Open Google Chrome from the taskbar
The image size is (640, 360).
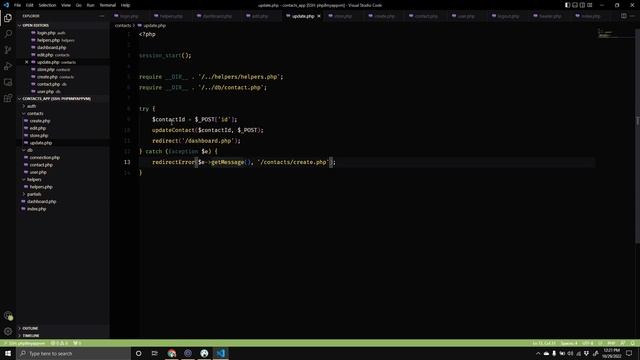pyautogui.click(x=171, y=353)
